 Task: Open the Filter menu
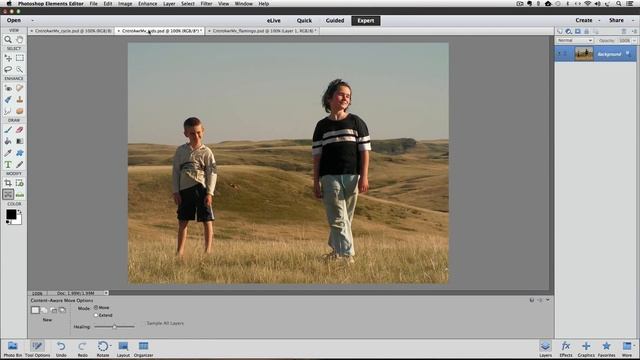pyautogui.click(x=206, y=4)
